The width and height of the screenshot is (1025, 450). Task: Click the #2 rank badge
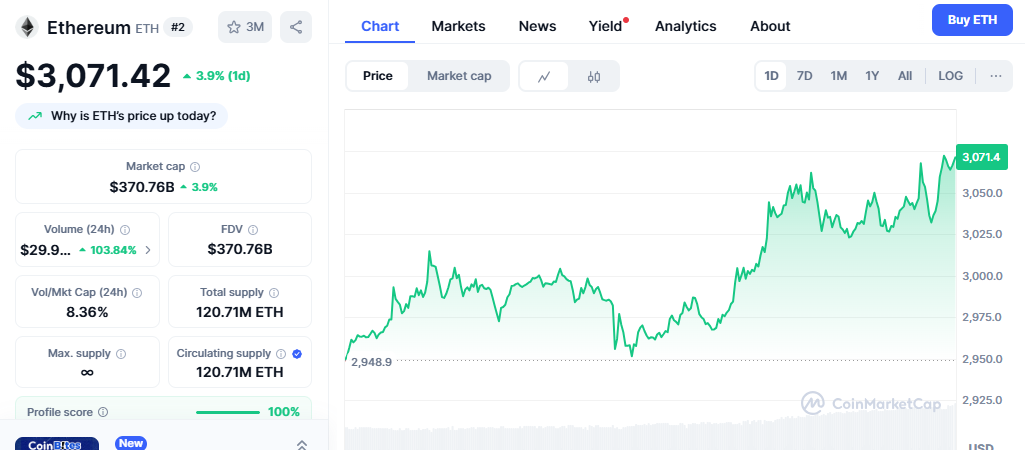click(x=178, y=27)
